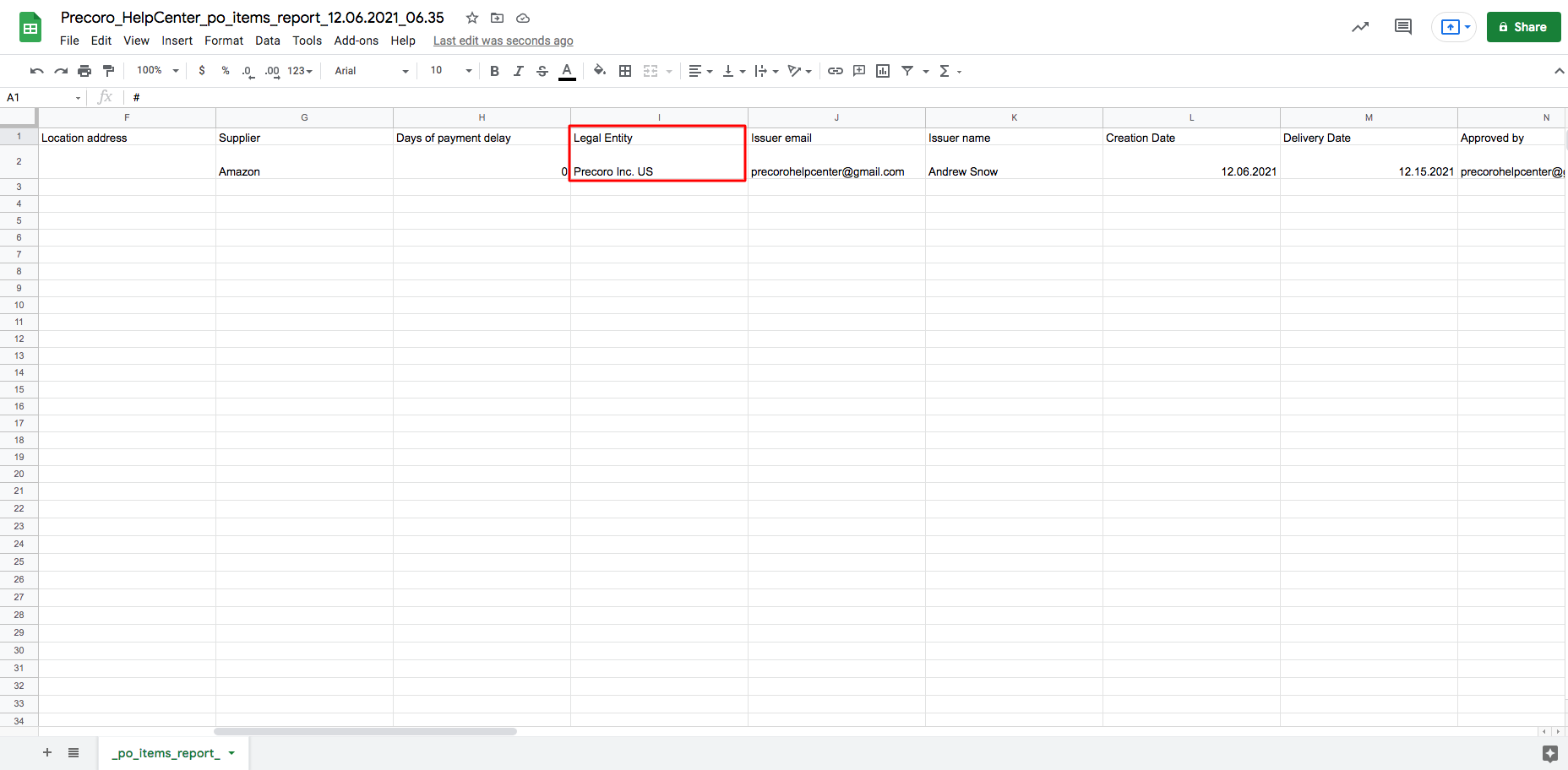The image size is (1568, 770).
Task: Increase decimal places icon
Action: [272, 71]
